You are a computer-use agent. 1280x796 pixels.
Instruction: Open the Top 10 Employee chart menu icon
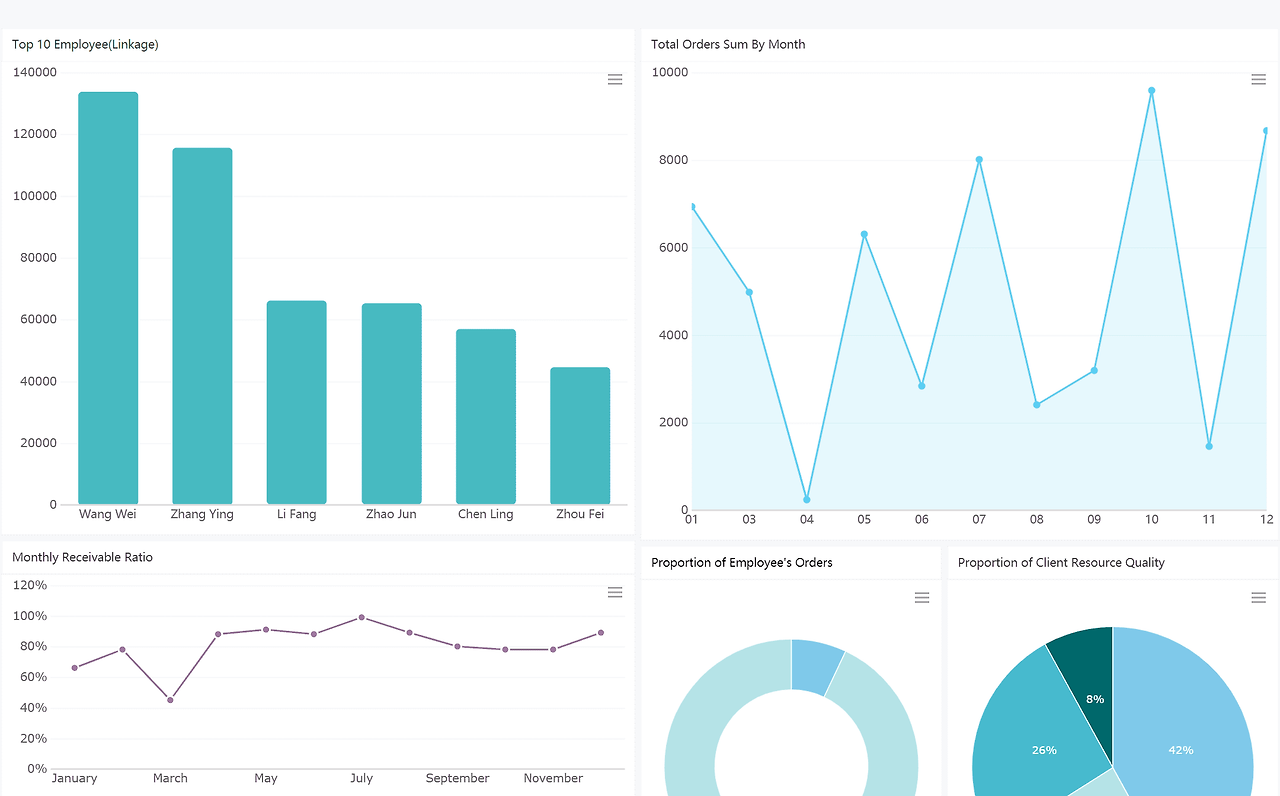click(x=615, y=80)
